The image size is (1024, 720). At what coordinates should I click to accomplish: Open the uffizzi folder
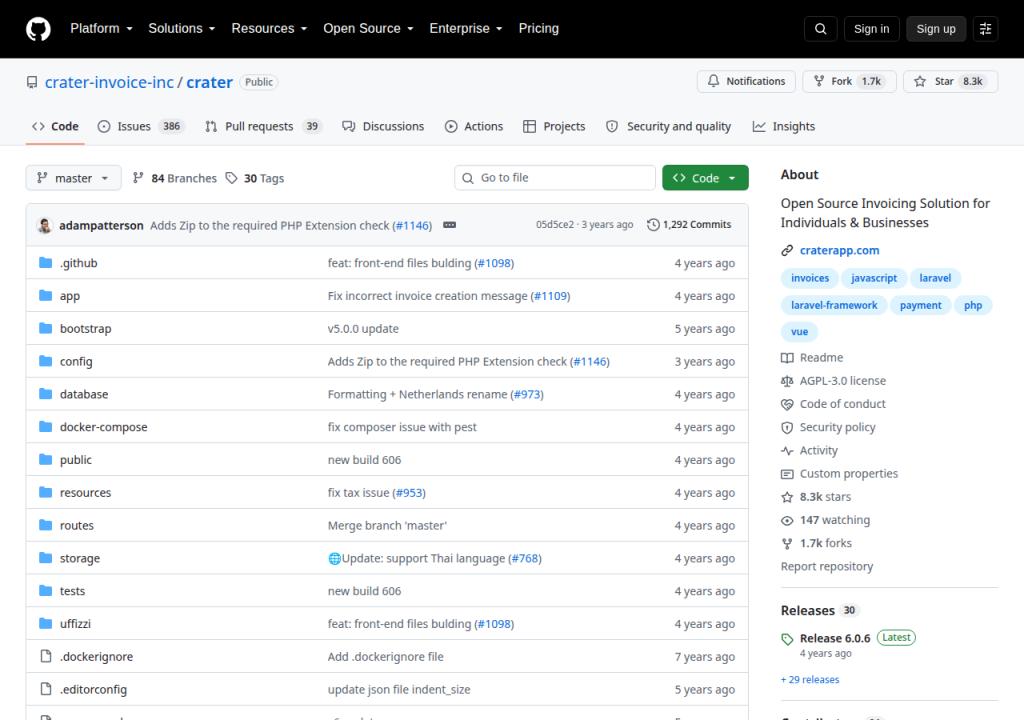pyautogui.click(x=75, y=624)
